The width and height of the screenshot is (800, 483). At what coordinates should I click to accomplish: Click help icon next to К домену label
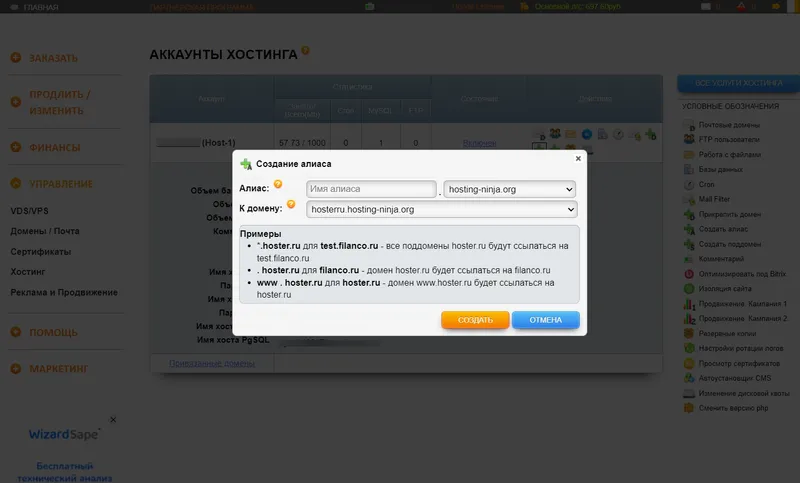point(291,204)
